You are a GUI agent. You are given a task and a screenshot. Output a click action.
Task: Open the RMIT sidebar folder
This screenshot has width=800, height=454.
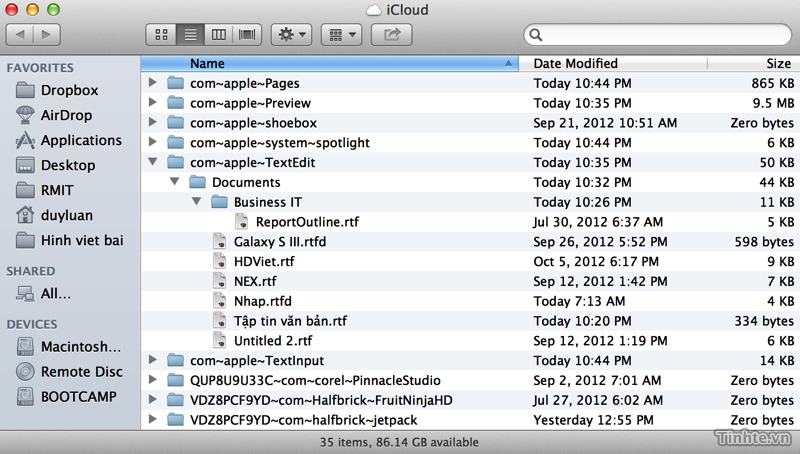click(45, 190)
